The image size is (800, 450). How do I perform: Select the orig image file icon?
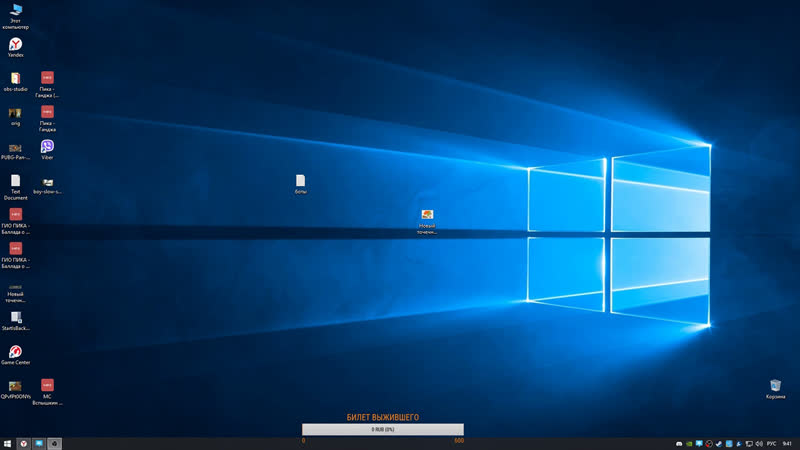[x=15, y=116]
